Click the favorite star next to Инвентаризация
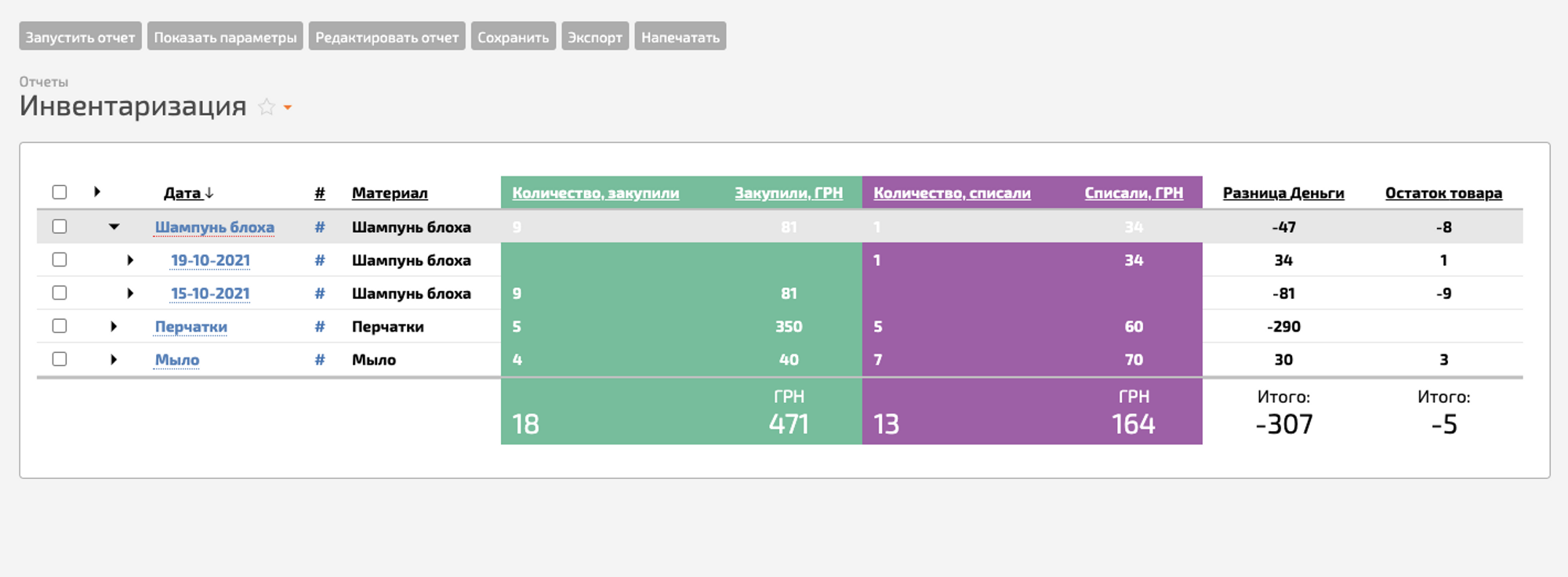 (267, 107)
